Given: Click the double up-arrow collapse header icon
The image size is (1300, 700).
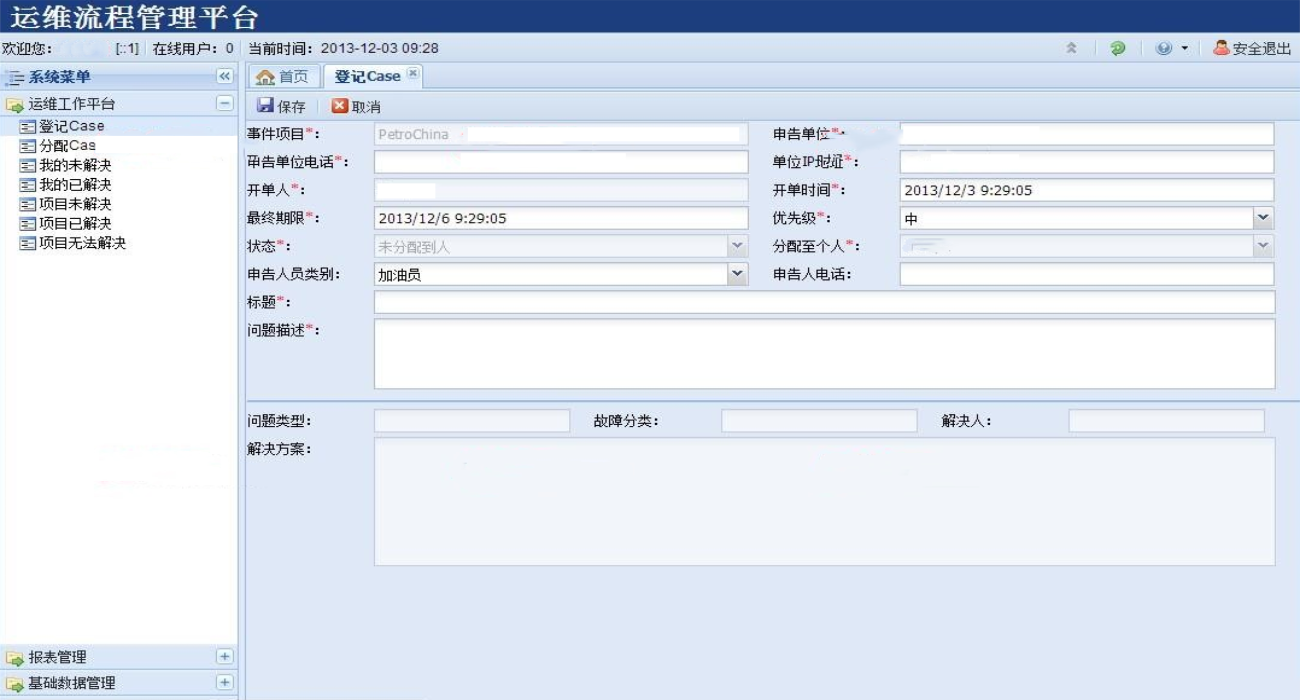Looking at the screenshot, I should (1071, 48).
